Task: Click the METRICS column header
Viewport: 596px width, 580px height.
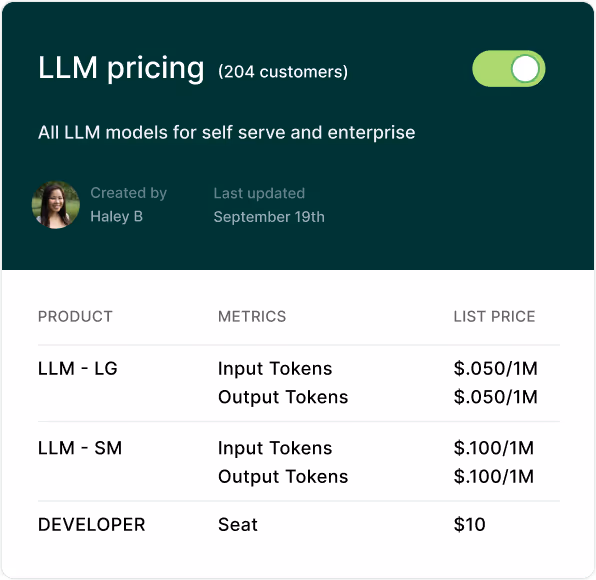Action: [252, 316]
